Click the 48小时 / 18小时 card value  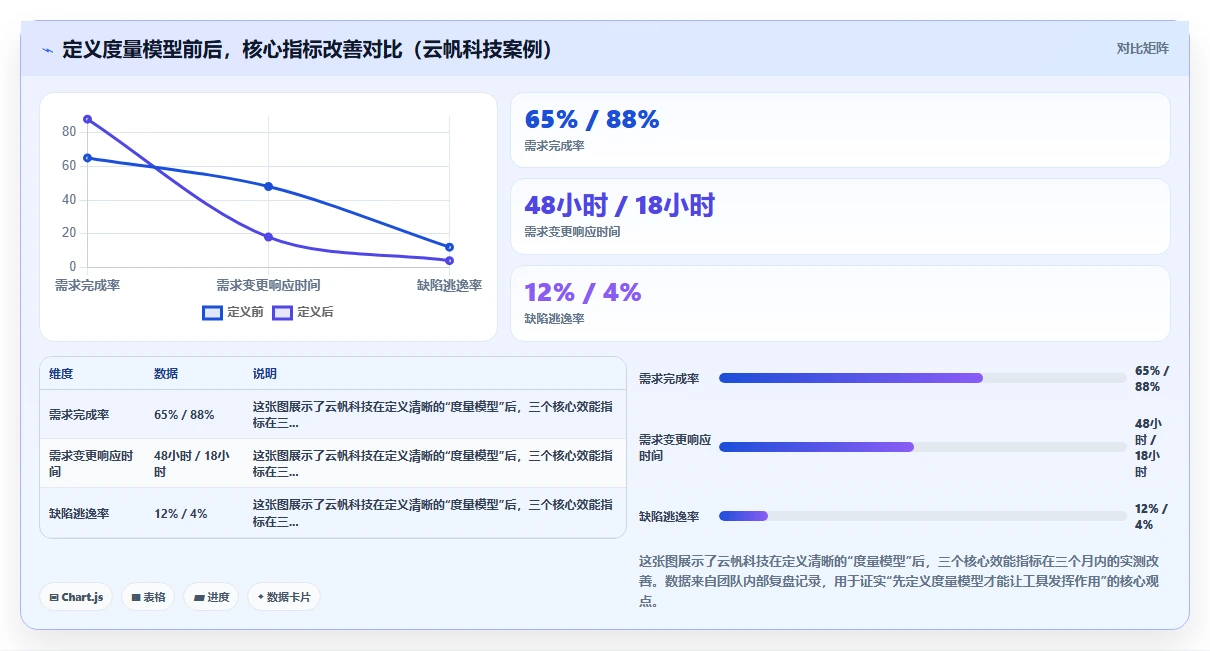(620, 206)
